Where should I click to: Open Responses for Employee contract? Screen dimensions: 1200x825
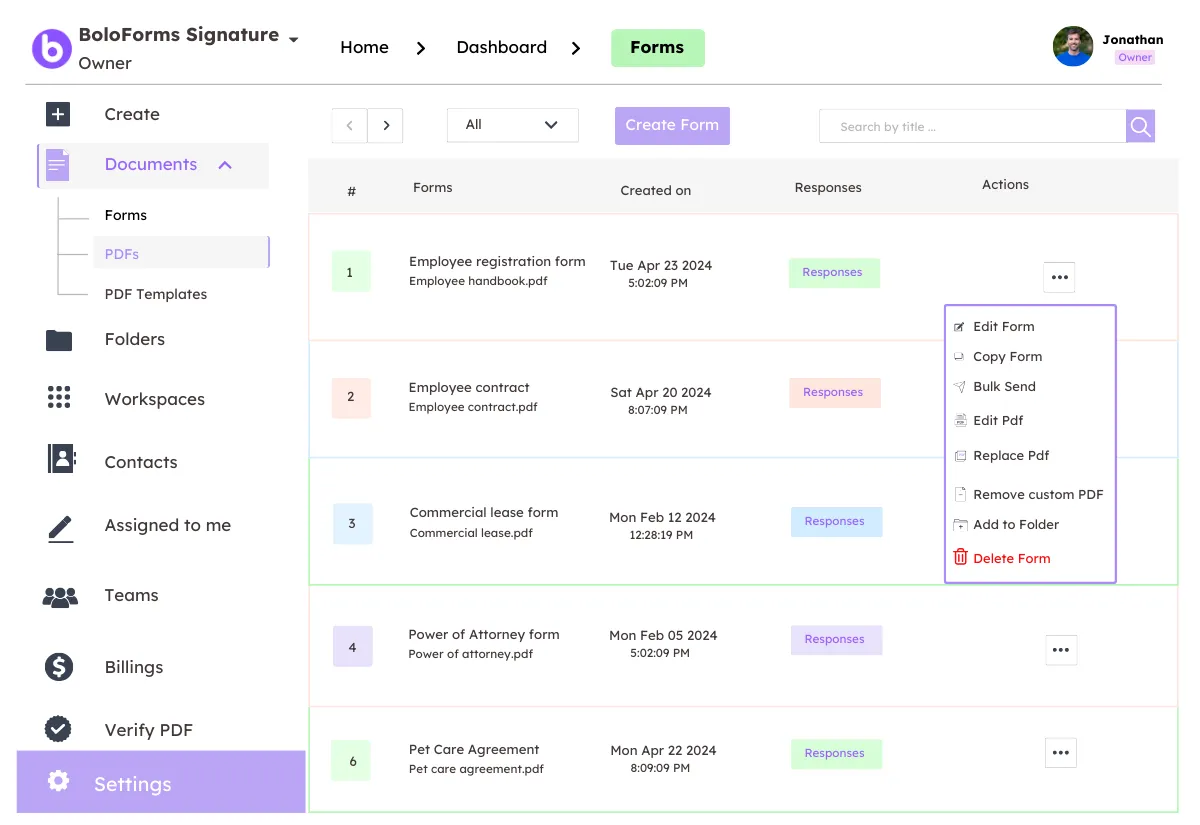point(833,393)
